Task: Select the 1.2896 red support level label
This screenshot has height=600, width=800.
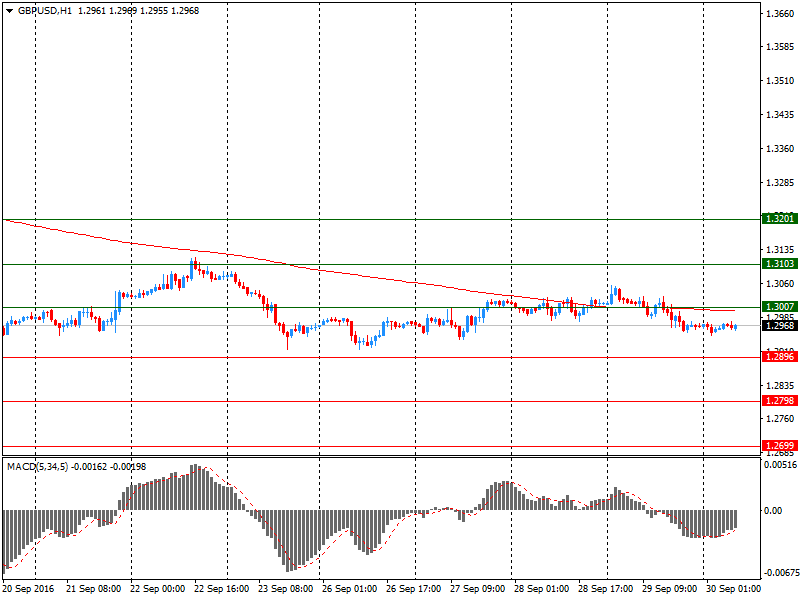Action: click(780, 357)
